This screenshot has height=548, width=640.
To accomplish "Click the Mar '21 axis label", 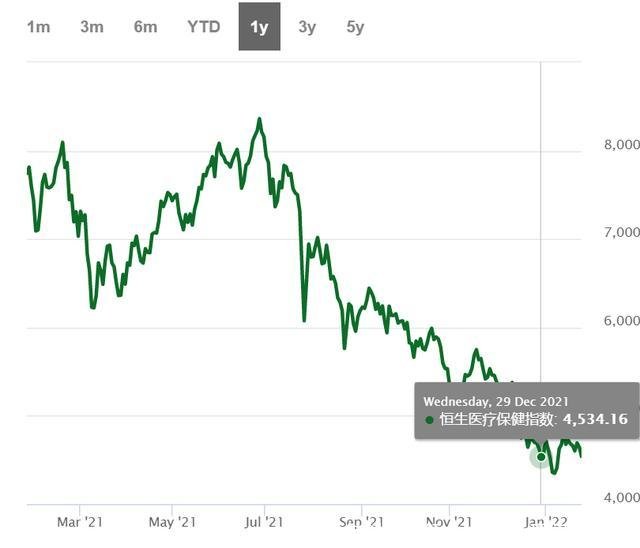I will pos(81,521).
